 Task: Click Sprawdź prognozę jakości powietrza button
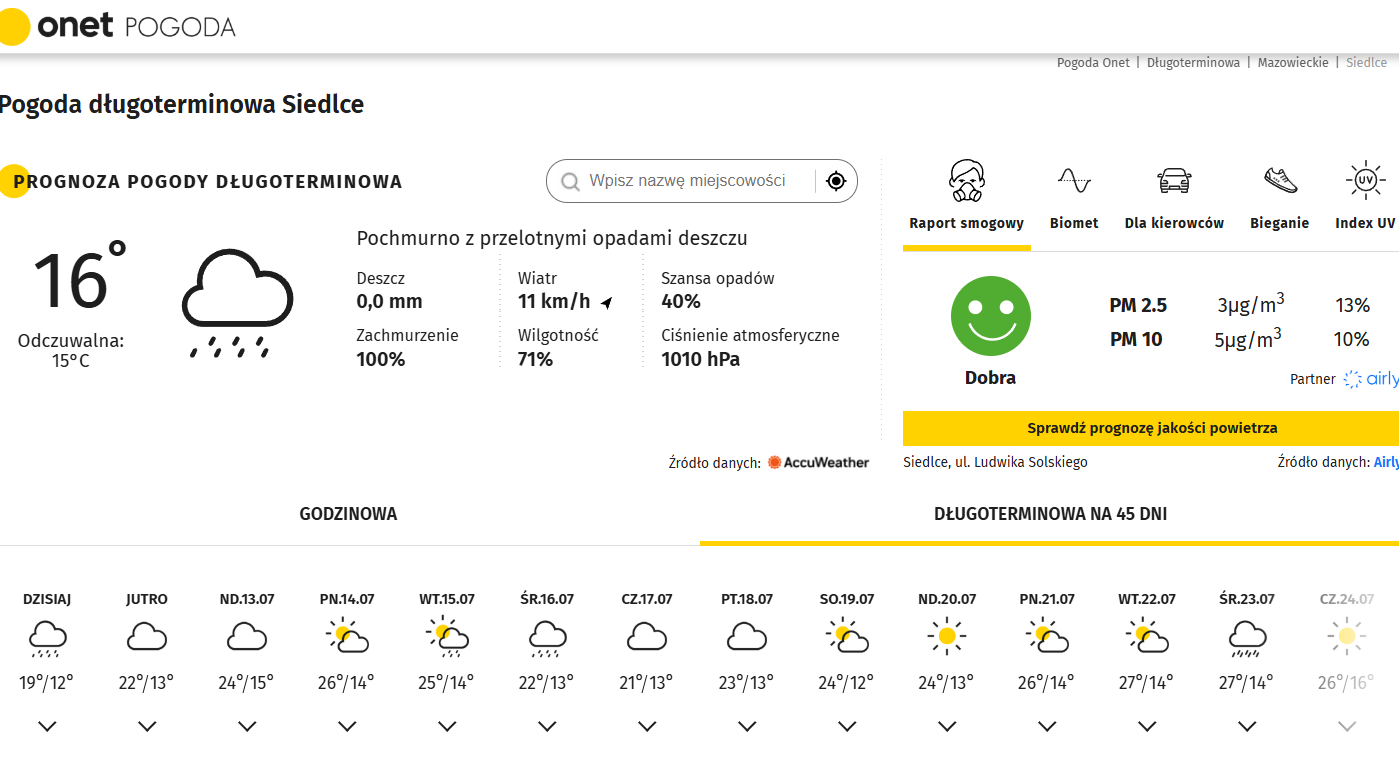[1151, 428]
